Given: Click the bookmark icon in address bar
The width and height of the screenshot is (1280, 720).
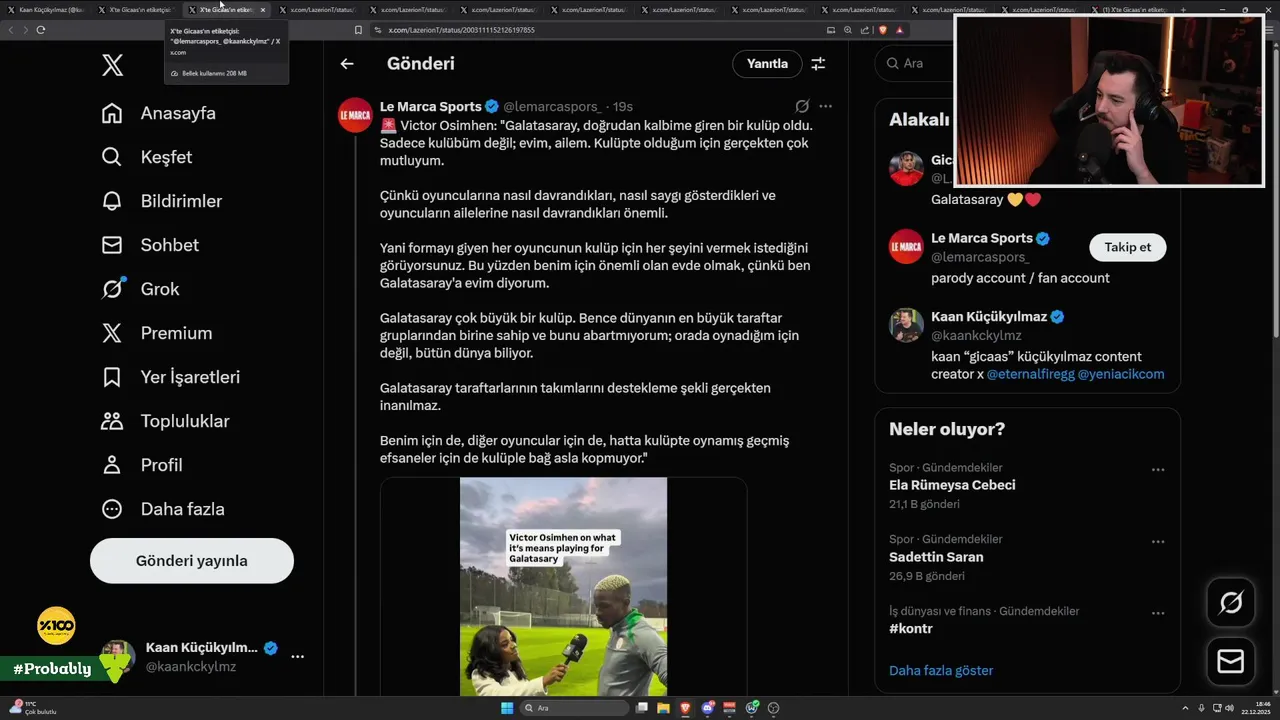Looking at the screenshot, I should (359, 30).
